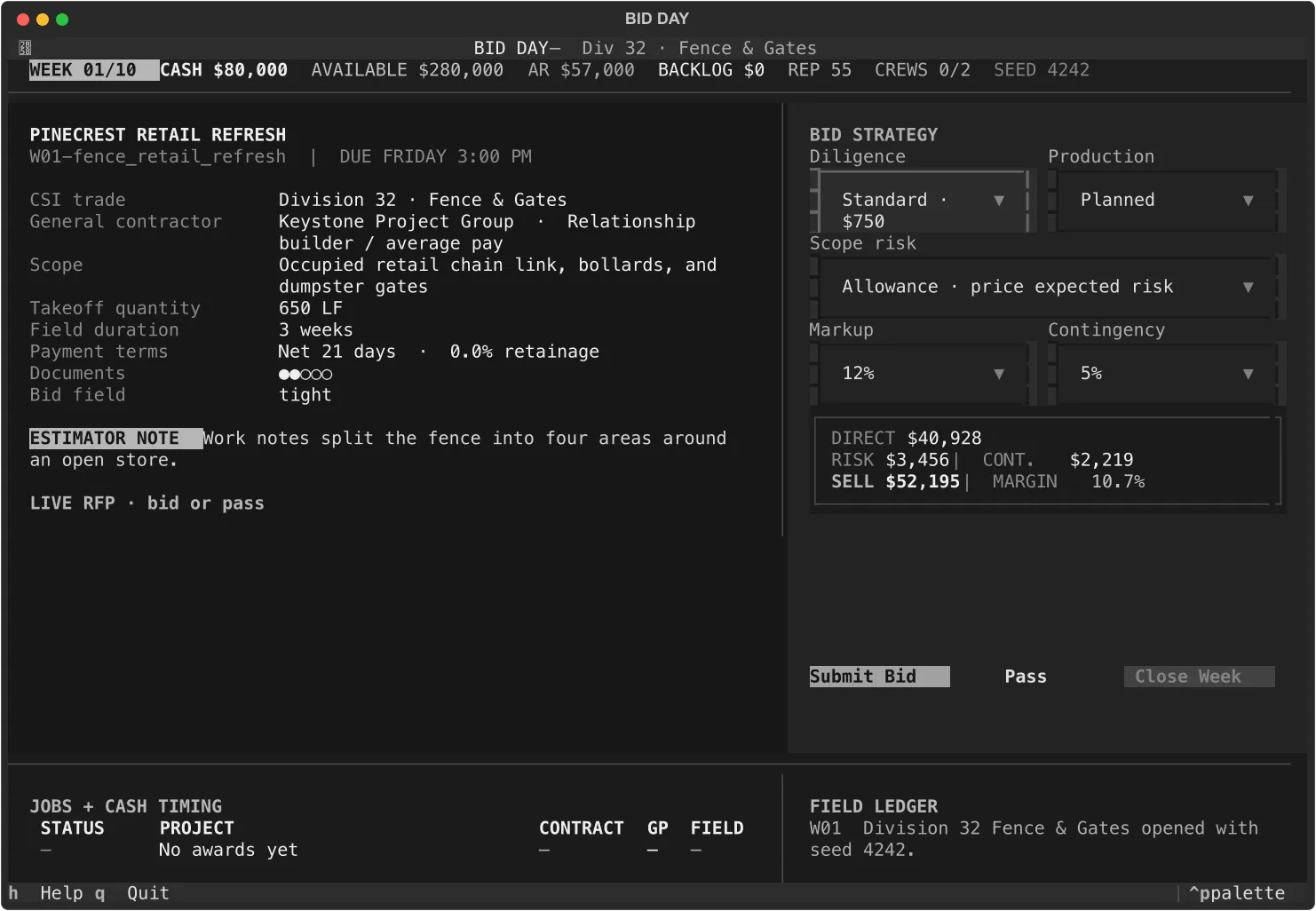This screenshot has height=911, width=1316.
Task: Click the REP 55 status entry
Action: [820, 70]
